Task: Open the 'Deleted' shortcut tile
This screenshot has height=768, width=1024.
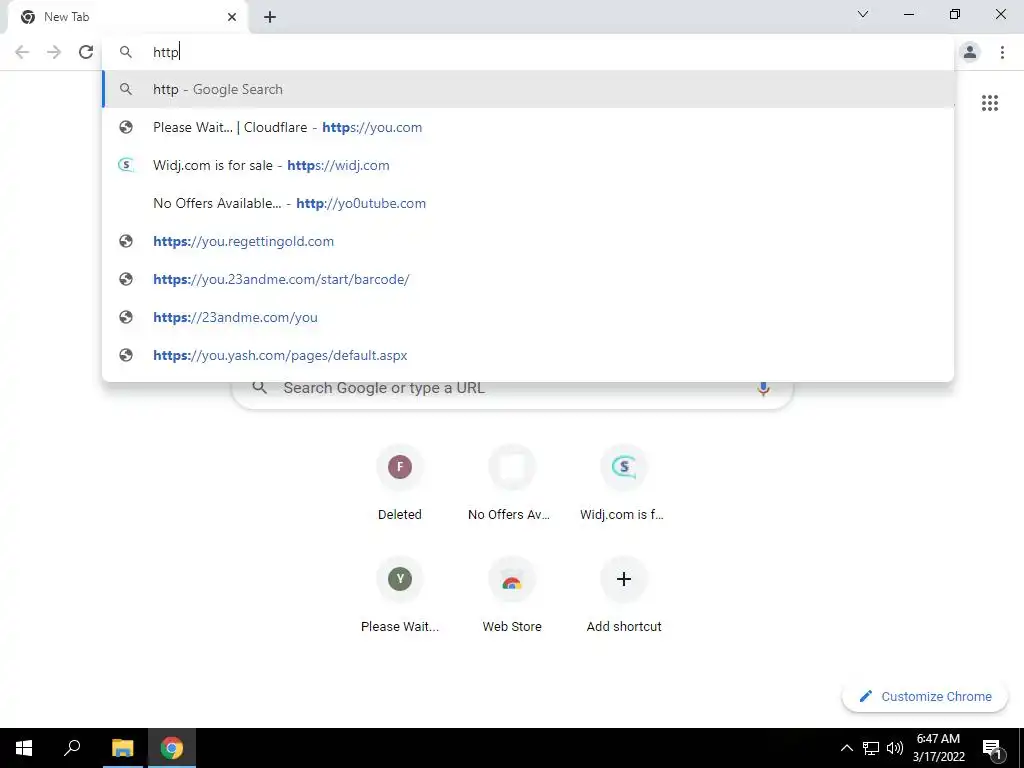Action: [x=400, y=483]
